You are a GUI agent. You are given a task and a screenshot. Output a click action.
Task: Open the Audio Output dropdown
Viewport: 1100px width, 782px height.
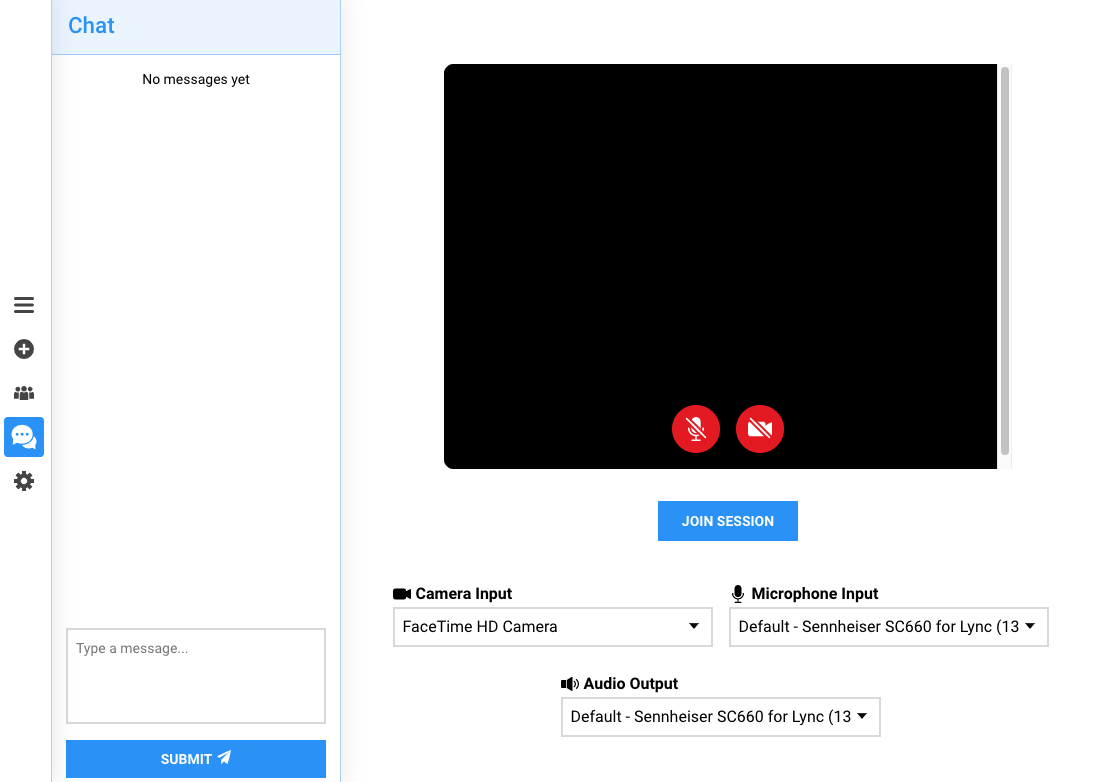coord(720,717)
